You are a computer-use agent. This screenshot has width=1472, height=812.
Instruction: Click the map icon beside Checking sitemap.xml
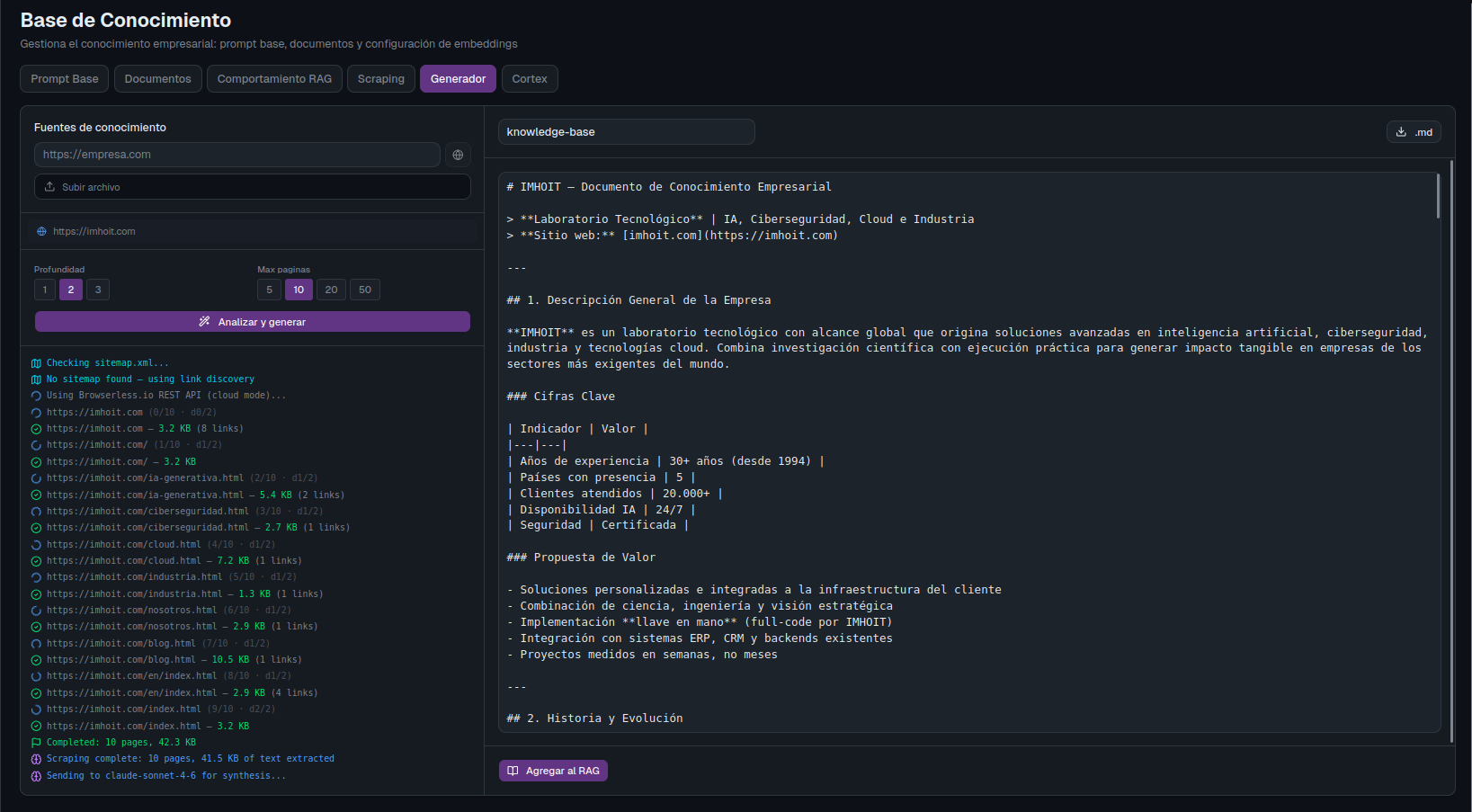point(36,363)
